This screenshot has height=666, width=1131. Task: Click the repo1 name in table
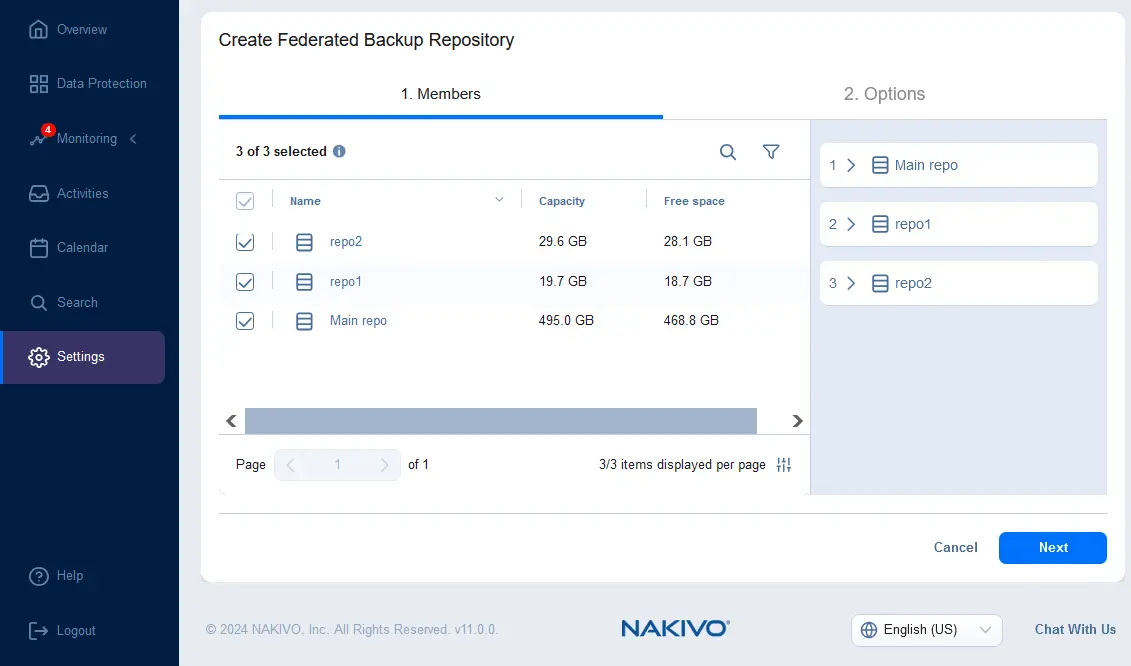pos(346,281)
